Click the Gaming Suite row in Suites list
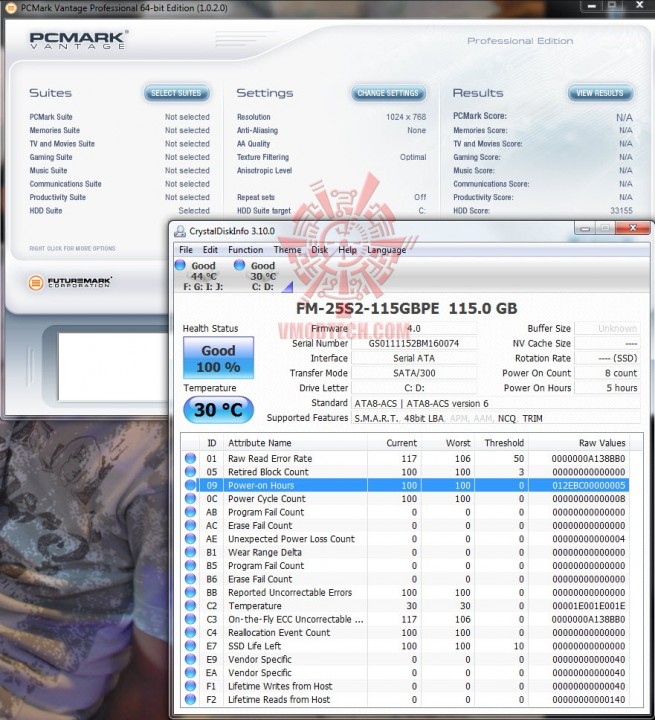 [119, 157]
